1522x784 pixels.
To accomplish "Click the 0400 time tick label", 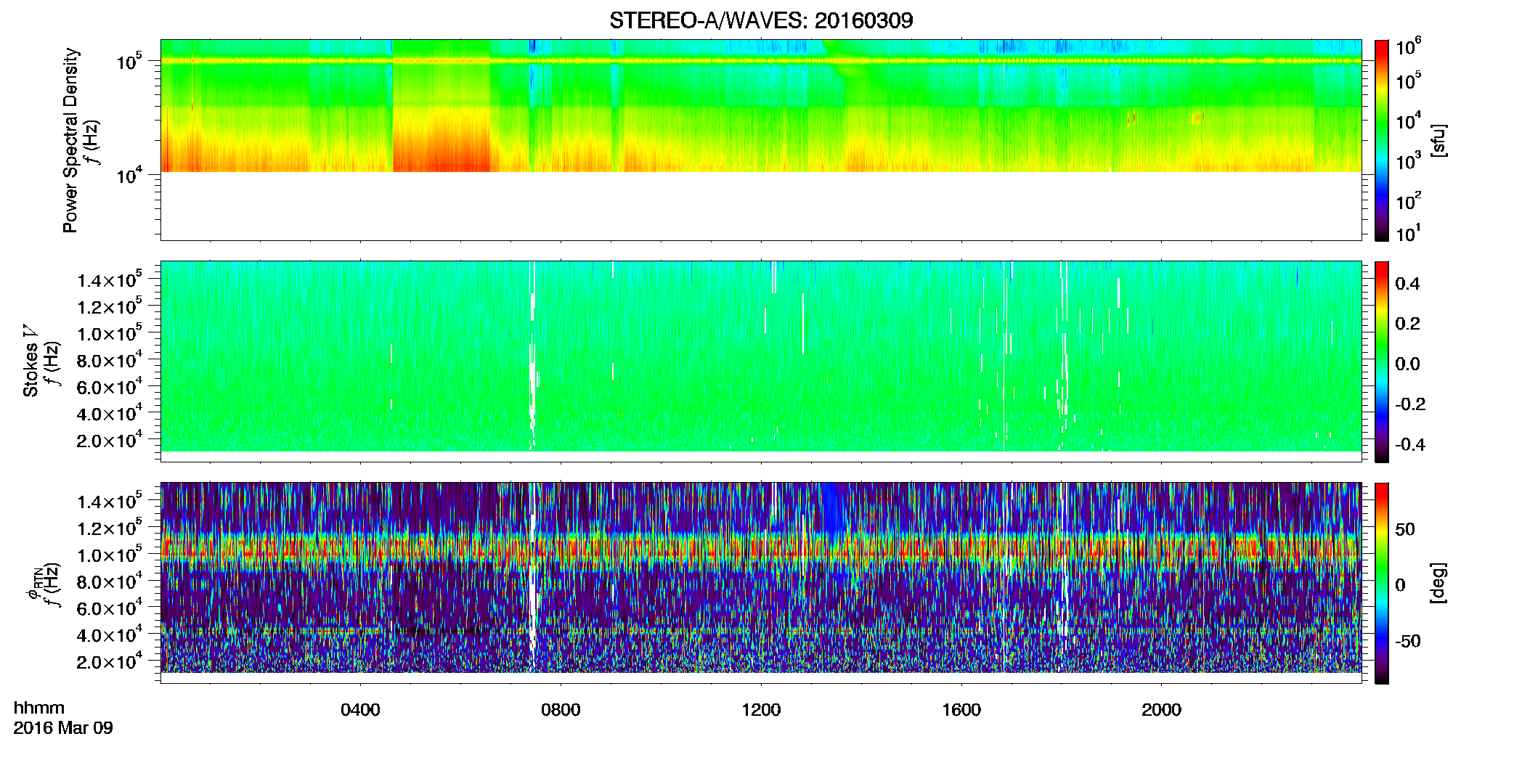I will coord(360,710).
